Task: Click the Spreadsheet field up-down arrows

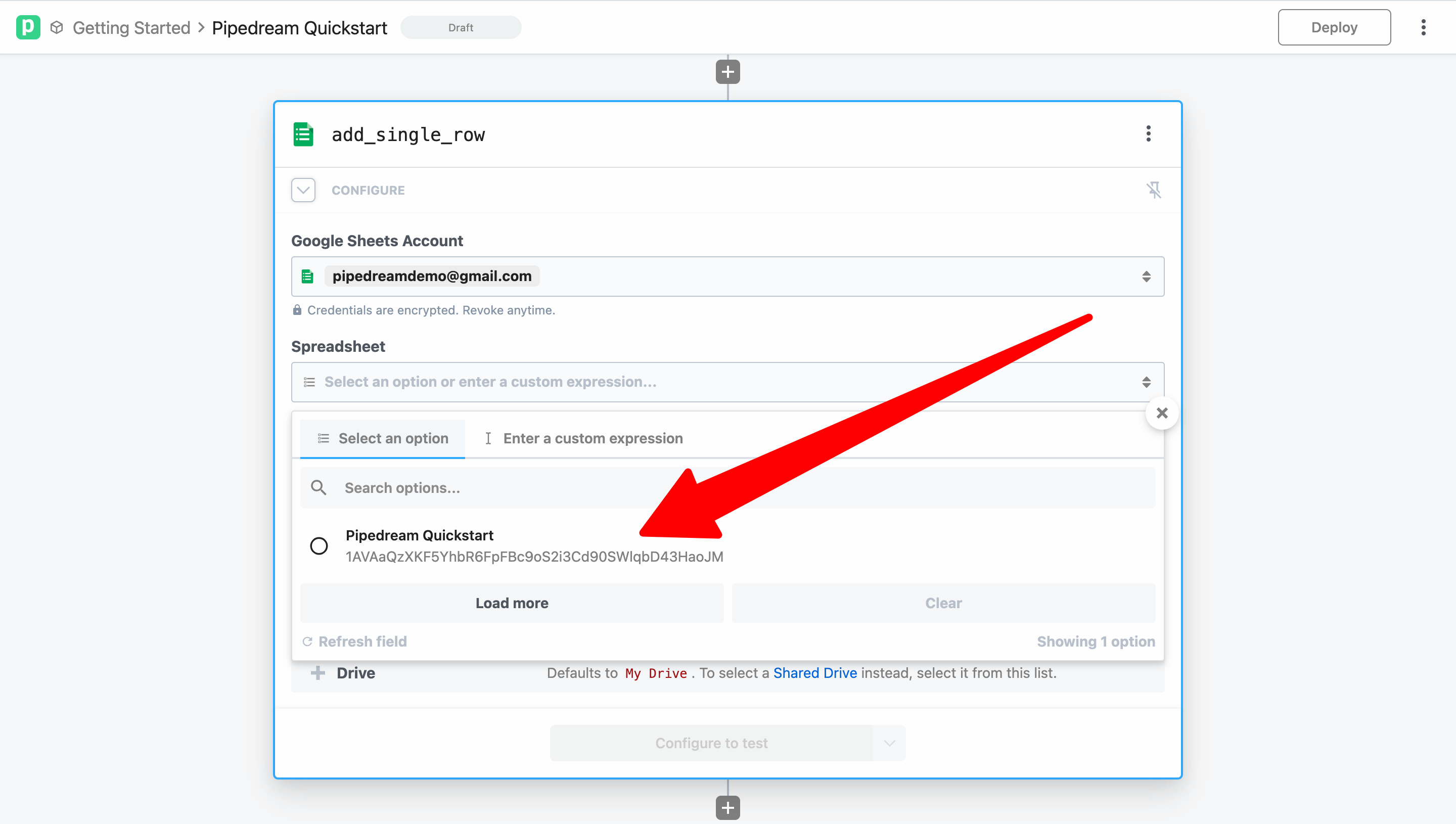Action: [x=1146, y=382]
